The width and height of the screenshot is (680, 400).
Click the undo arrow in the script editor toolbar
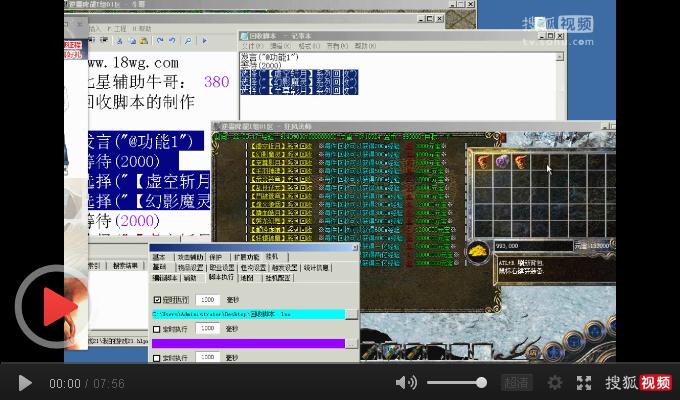tap(172, 40)
